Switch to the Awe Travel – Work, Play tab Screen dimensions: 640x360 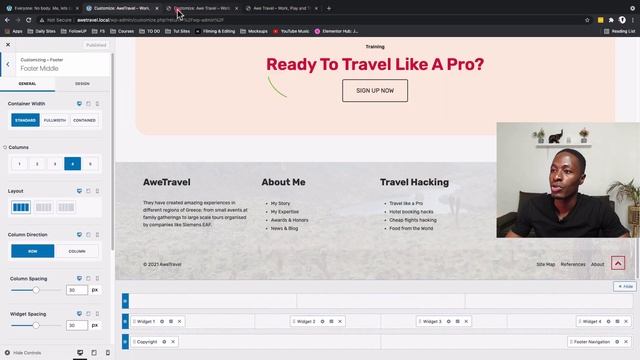tap(281, 8)
